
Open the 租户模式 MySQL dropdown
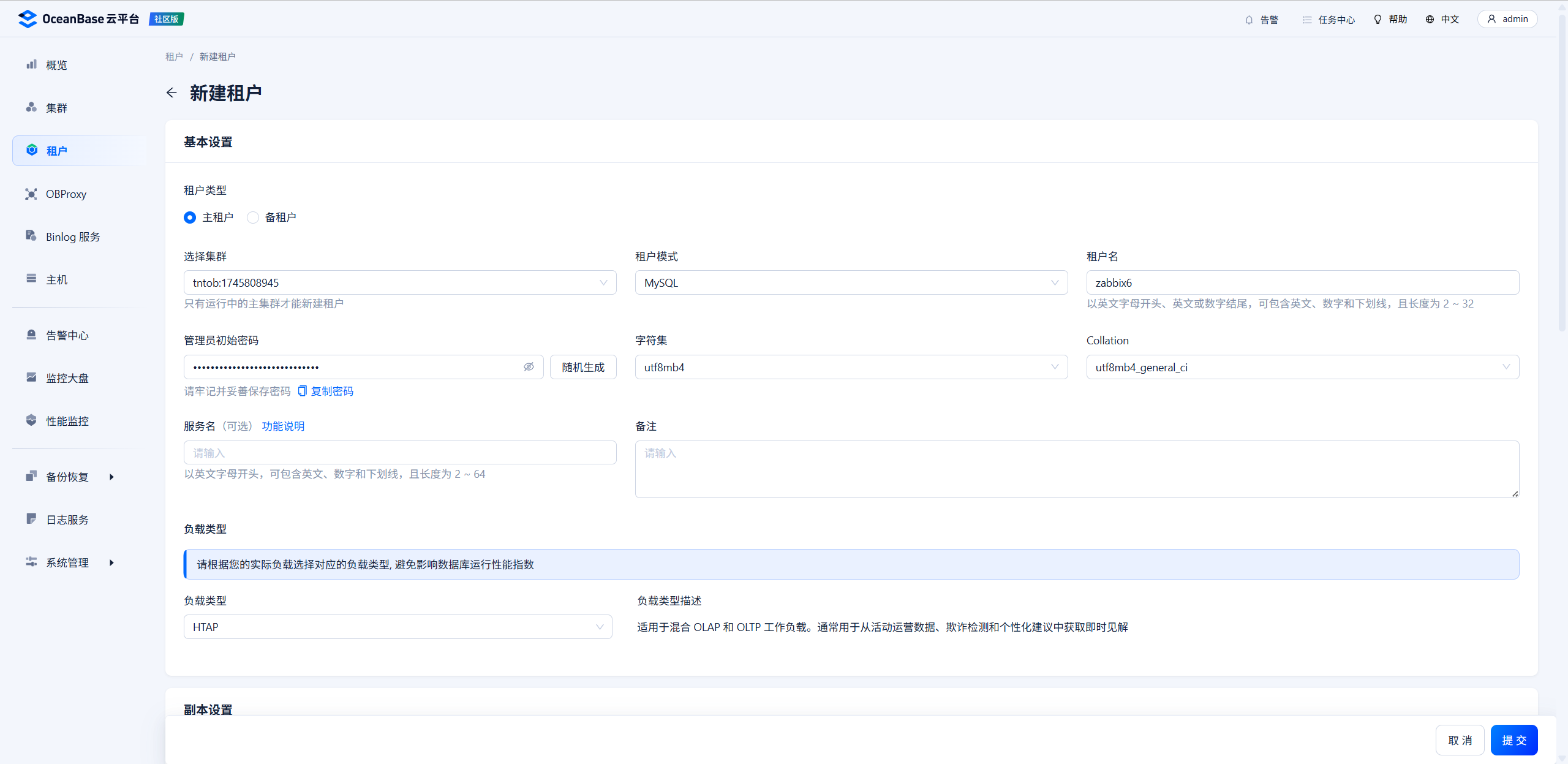pyautogui.click(x=851, y=282)
